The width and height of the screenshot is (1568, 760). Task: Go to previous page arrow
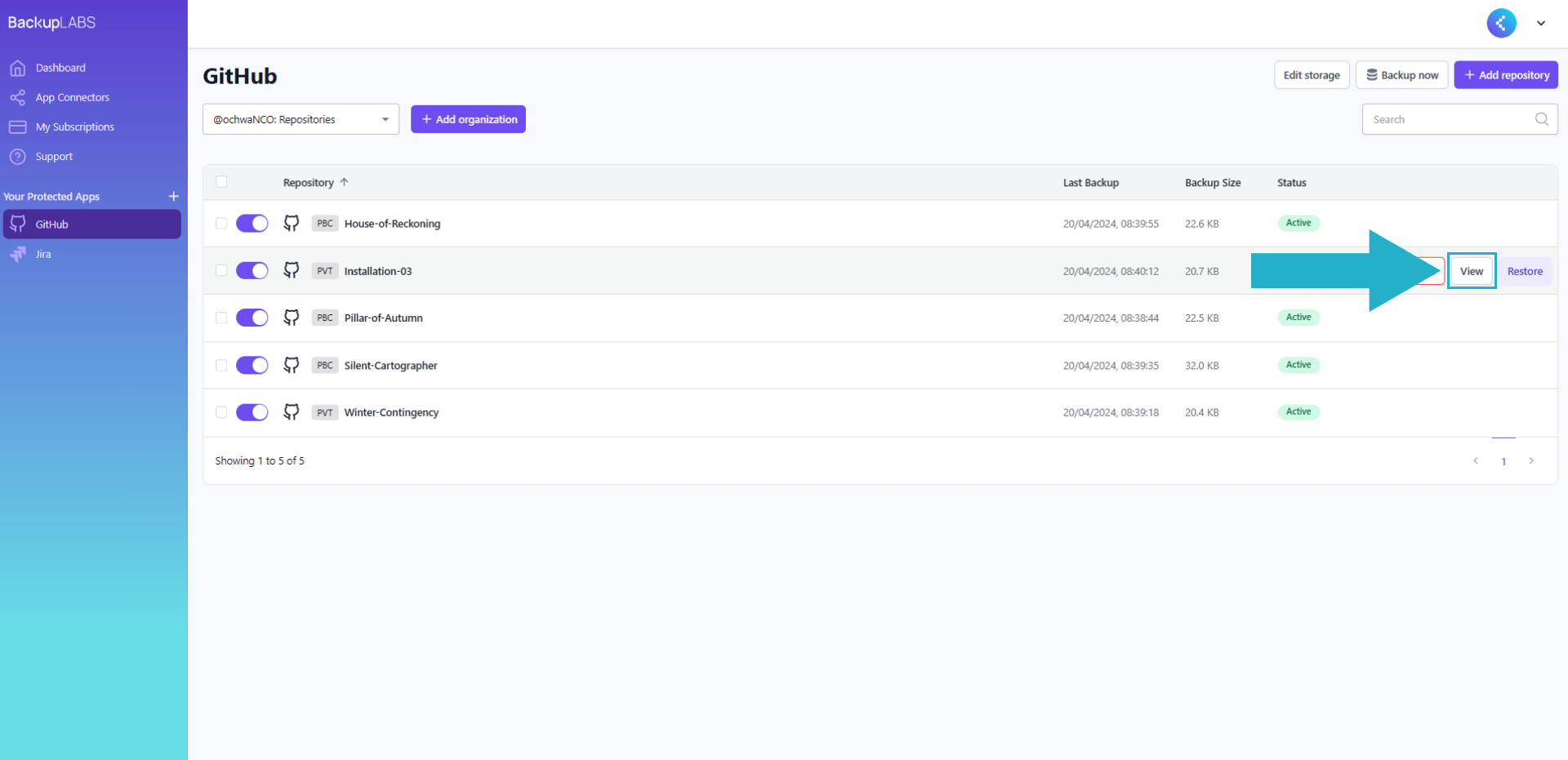tap(1476, 461)
